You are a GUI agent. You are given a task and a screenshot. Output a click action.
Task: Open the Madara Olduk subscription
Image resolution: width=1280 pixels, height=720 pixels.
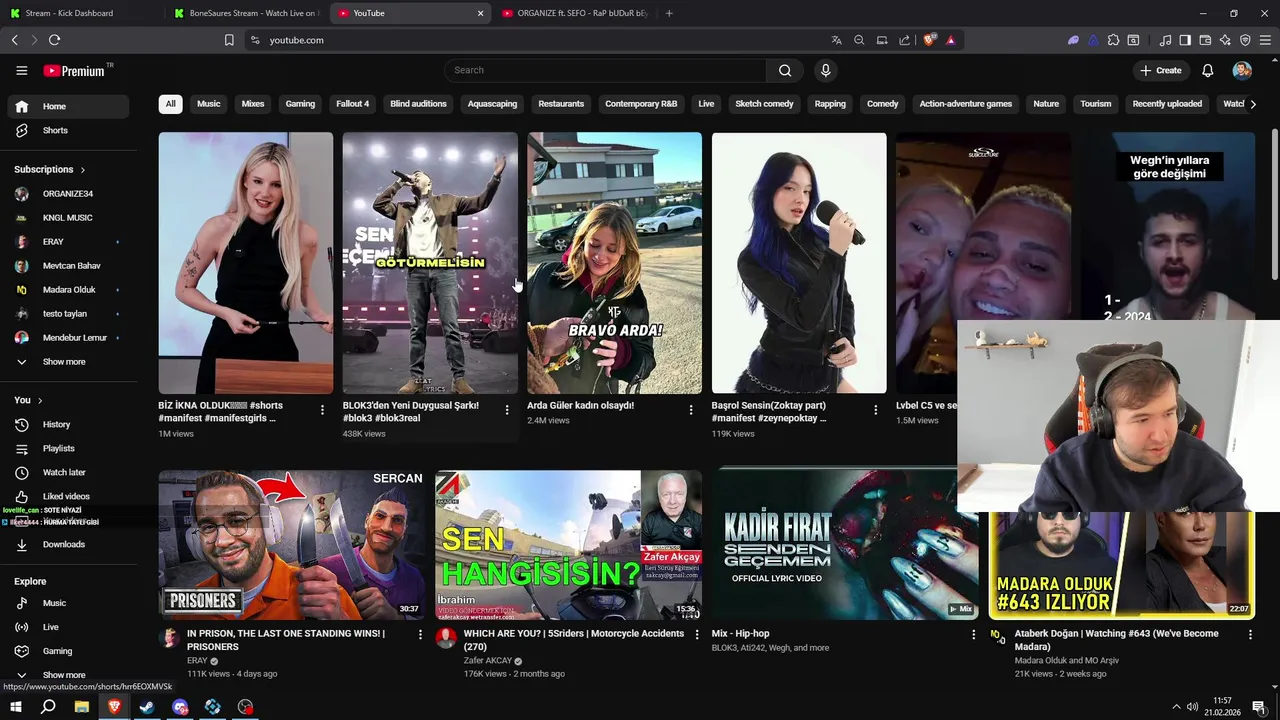pyautogui.click(x=68, y=289)
